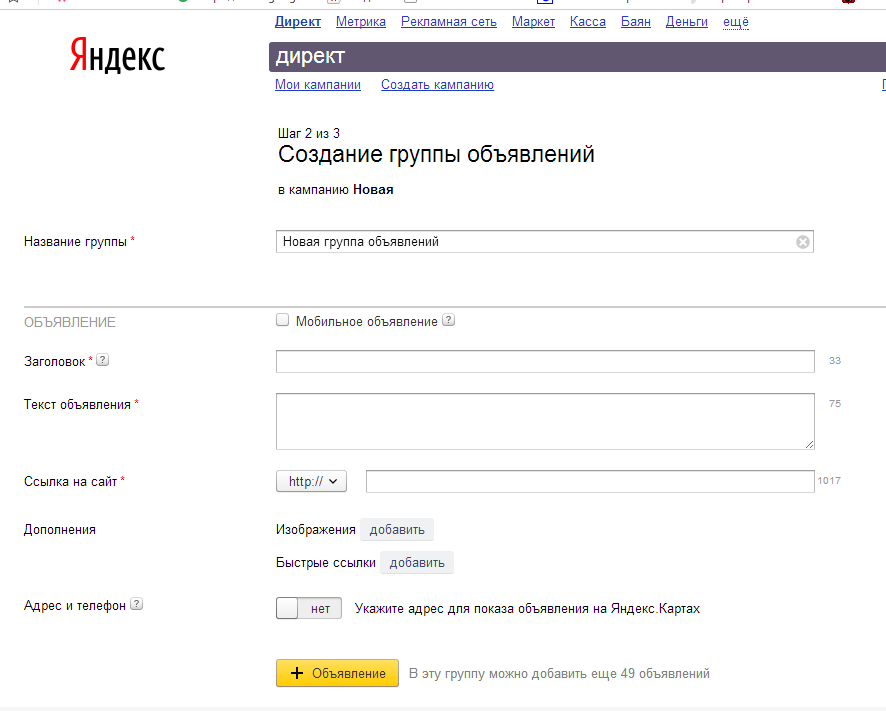This screenshot has width=886, height=711.
Task: Enable the Мобильное объявление checkbox
Action: click(x=283, y=320)
